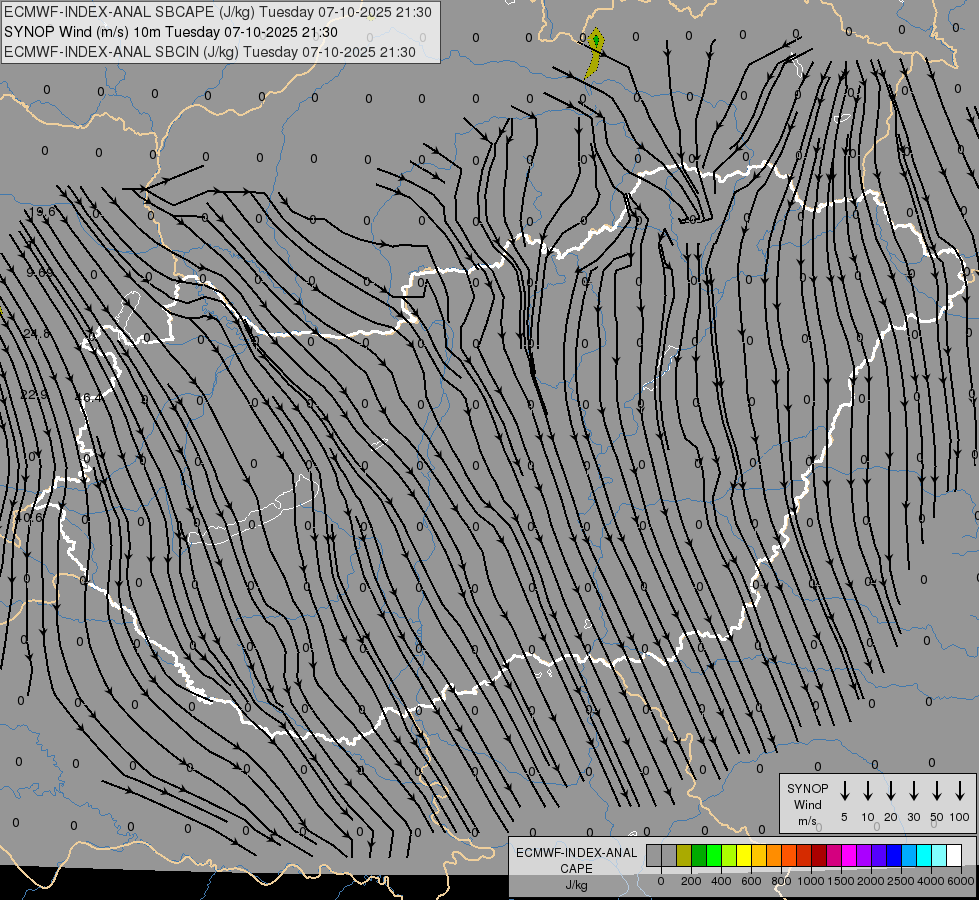Viewport: 979px width, 900px height.
Task: Pick the bright green 400 J/kg swatch
Action: 714,855
